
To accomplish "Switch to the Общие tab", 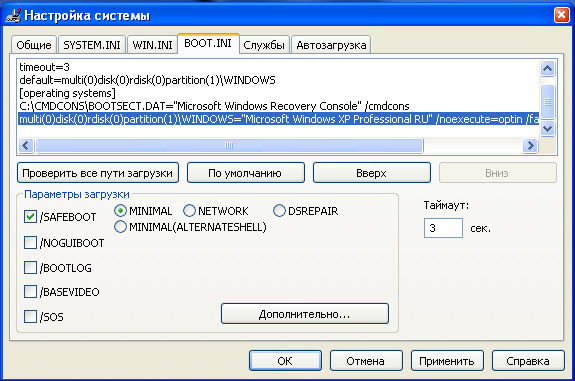I will tap(34, 45).
